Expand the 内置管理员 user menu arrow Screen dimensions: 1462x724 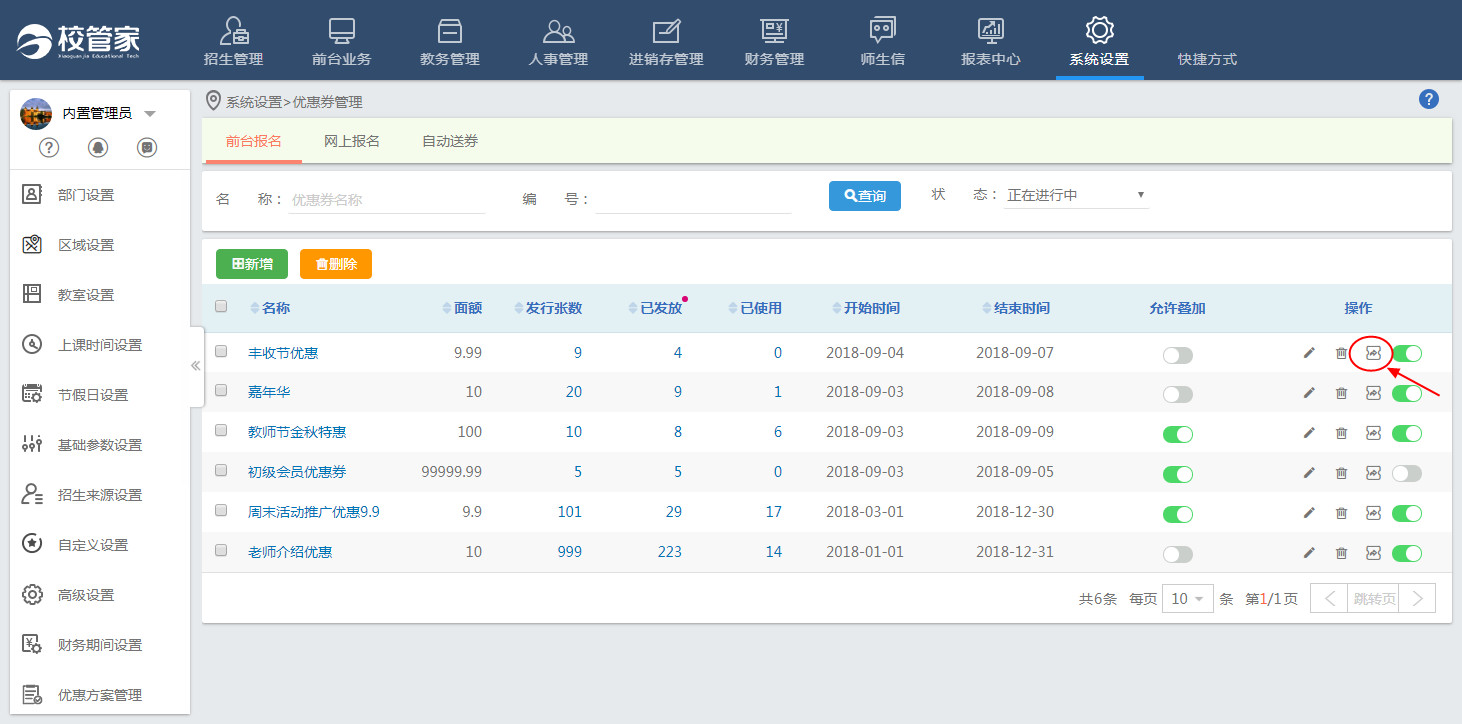(x=150, y=114)
